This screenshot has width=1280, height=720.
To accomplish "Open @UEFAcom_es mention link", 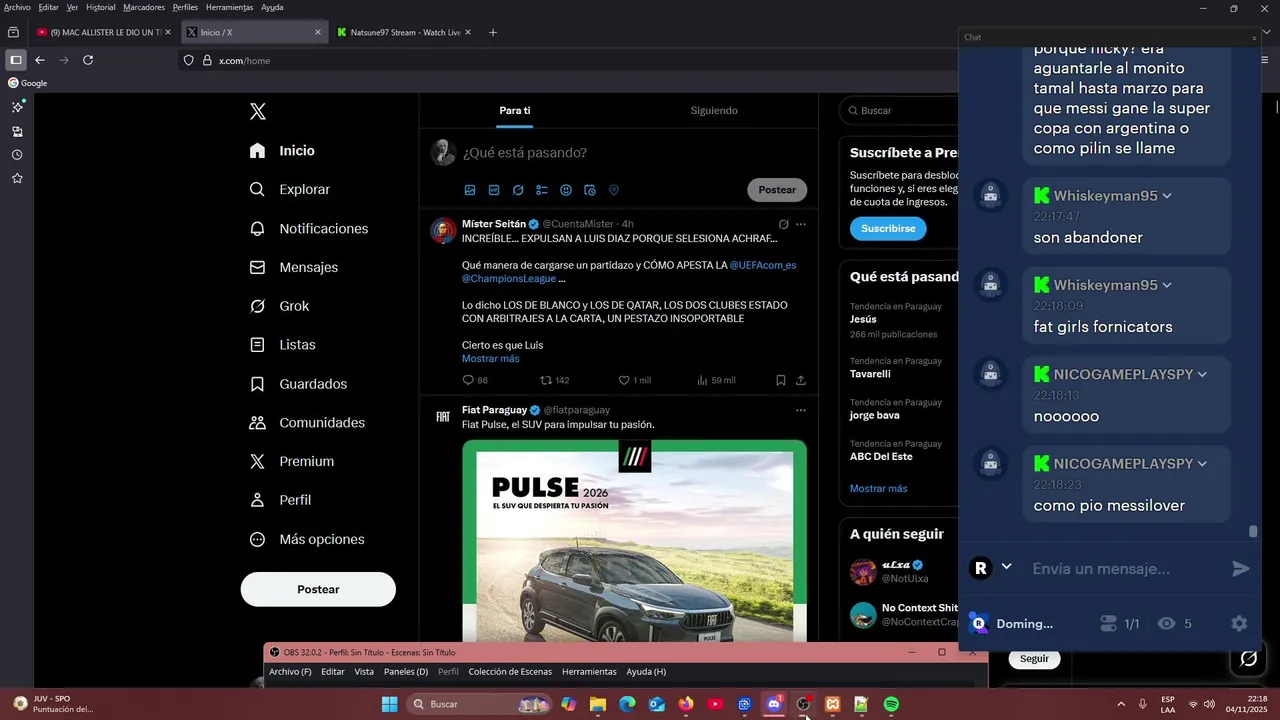I will 763,265.
